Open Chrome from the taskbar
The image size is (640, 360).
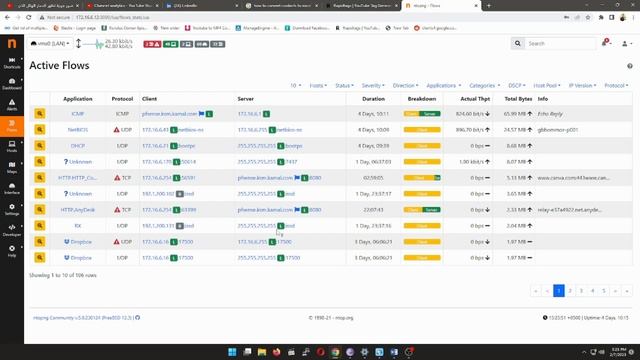tap(335, 352)
